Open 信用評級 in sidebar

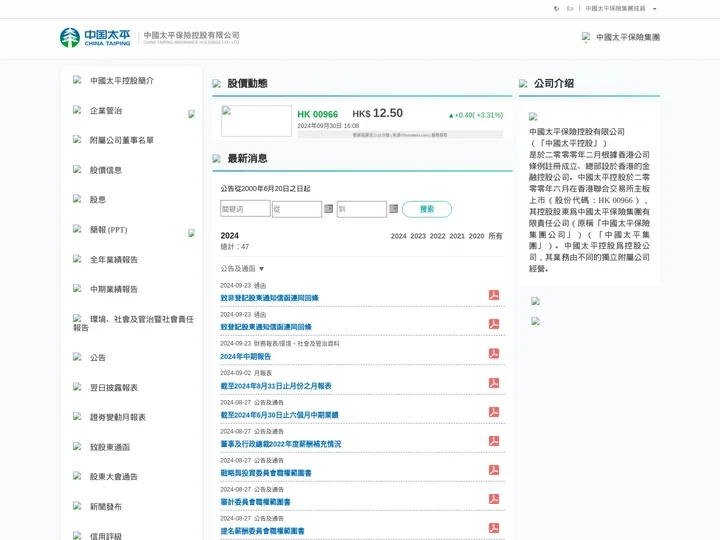point(106,536)
